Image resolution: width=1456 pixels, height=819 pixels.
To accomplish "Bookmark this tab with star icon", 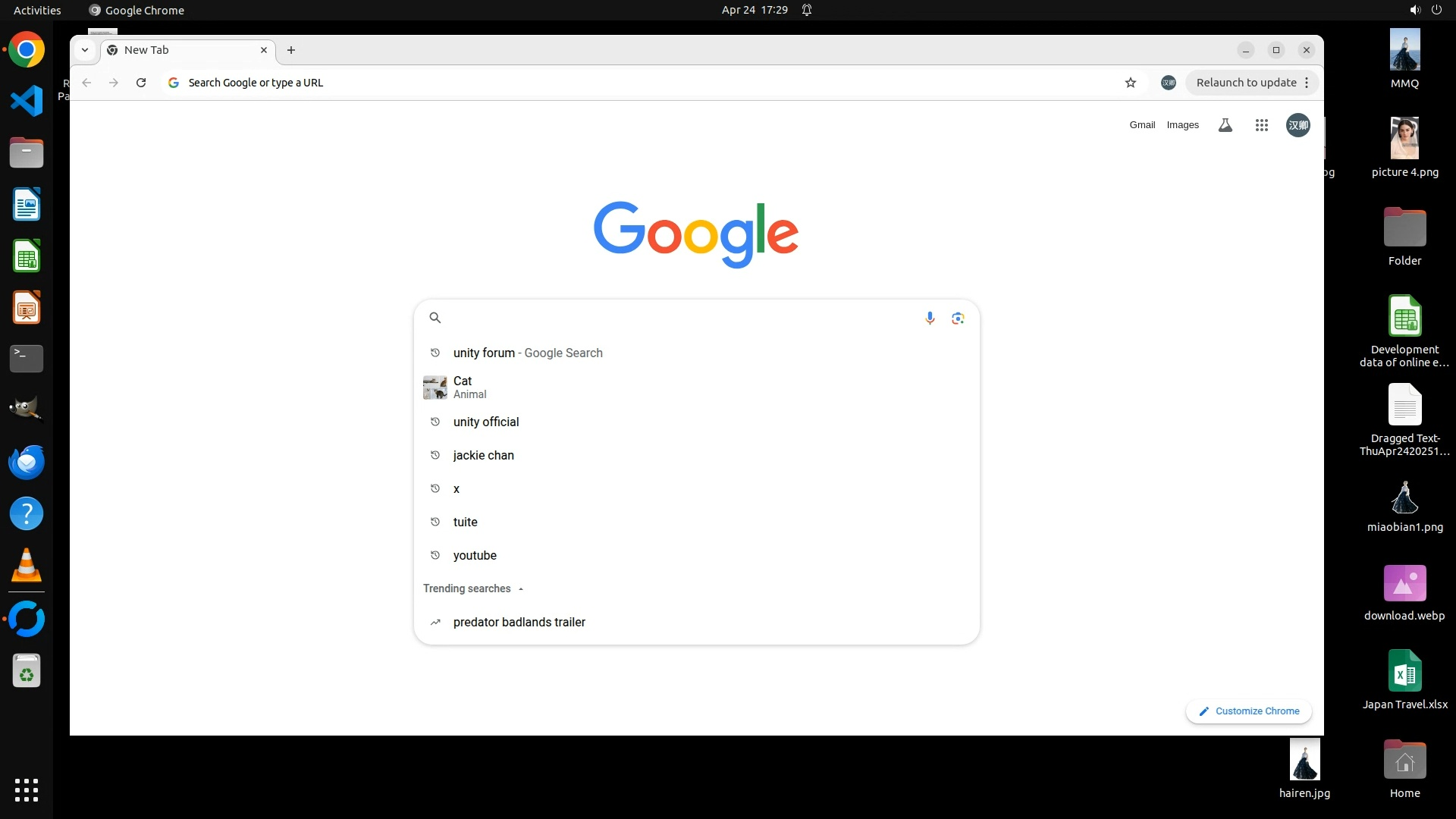I will (1131, 83).
